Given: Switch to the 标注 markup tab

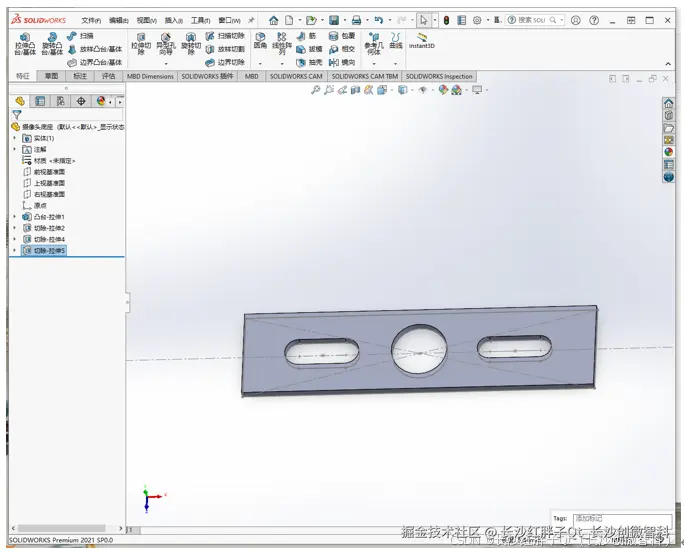Looking at the screenshot, I should pyautogui.click(x=80, y=76).
